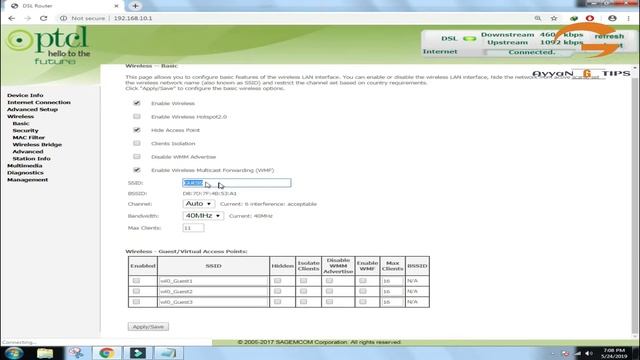Click Max Clients field for wl0_Guest3

click(x=392, y=302)
